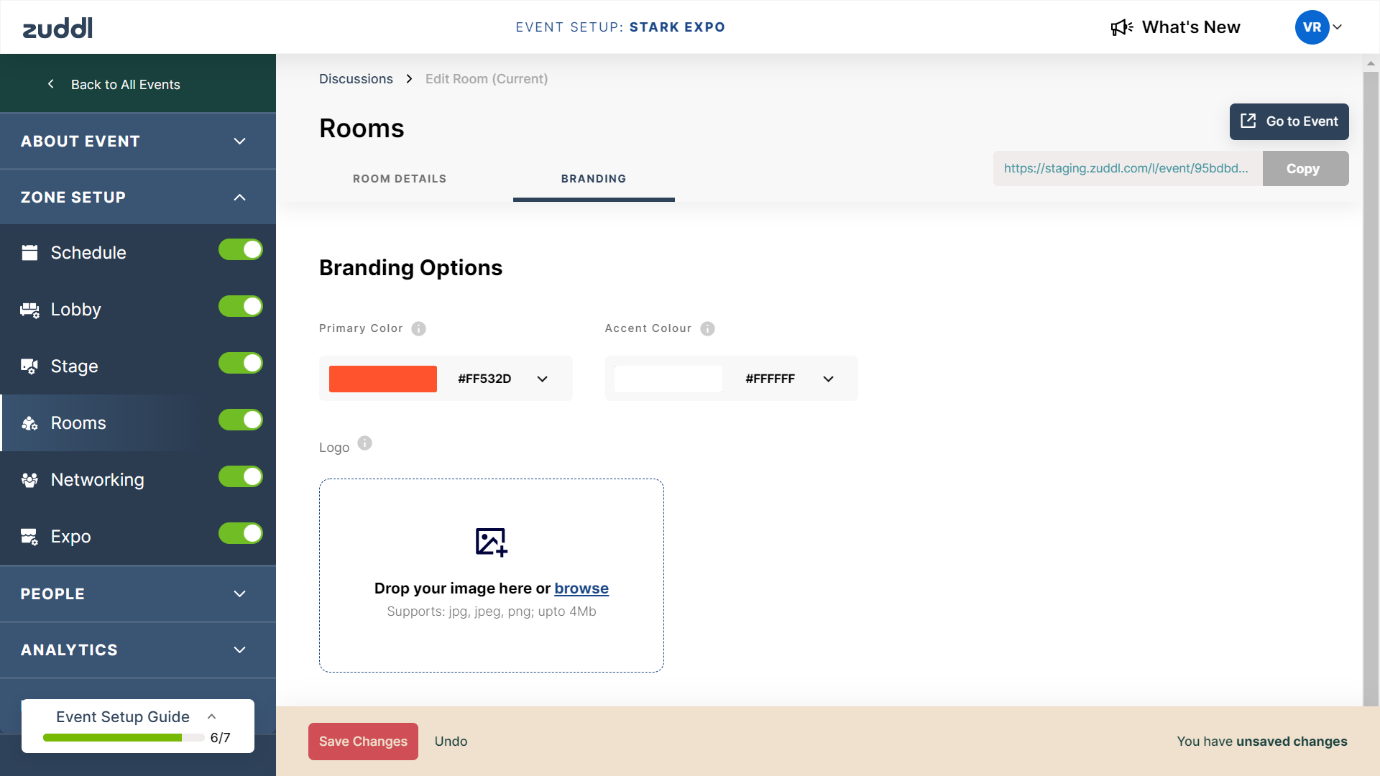The image size is (1380, 776).
Task: Click the Networking people icon in sidebar
Action: pyautogui.click(x=30, y=480)
